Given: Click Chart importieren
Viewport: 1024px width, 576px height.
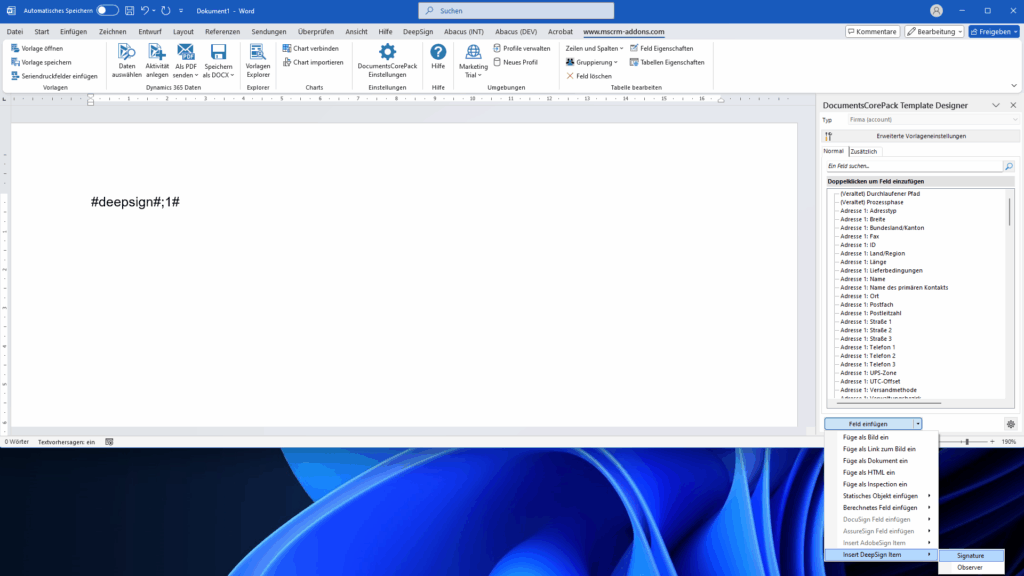Looking at the screenshot, I should (313, 62).
